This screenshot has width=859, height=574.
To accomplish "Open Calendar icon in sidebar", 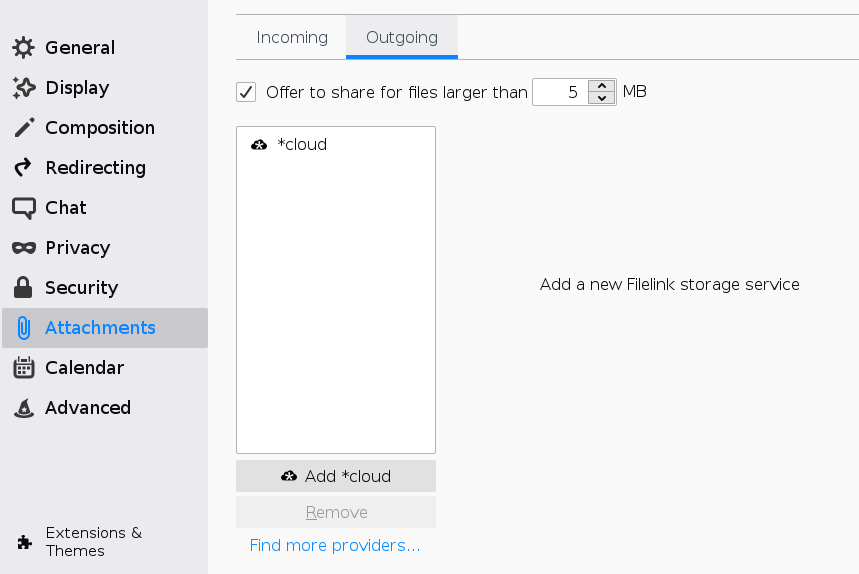I will tap(23, 368).
